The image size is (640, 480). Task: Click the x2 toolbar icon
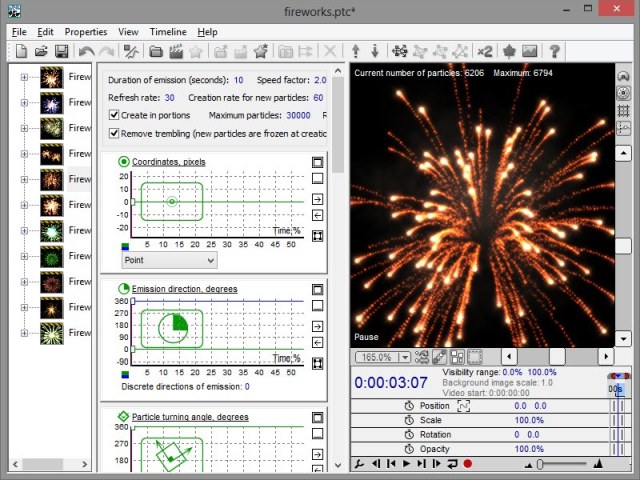pos(484,51)
